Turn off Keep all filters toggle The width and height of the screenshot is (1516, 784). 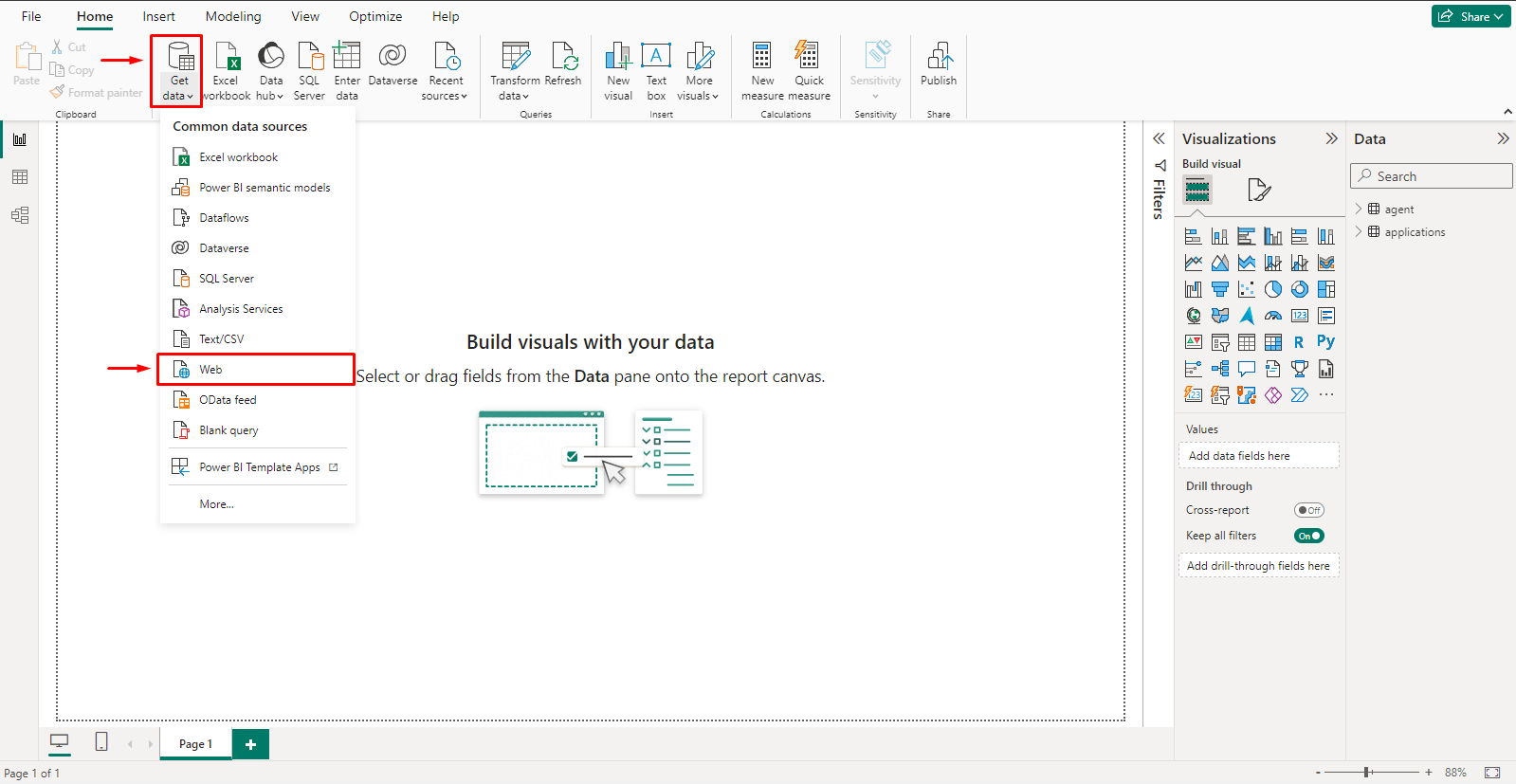[1308, 536]
